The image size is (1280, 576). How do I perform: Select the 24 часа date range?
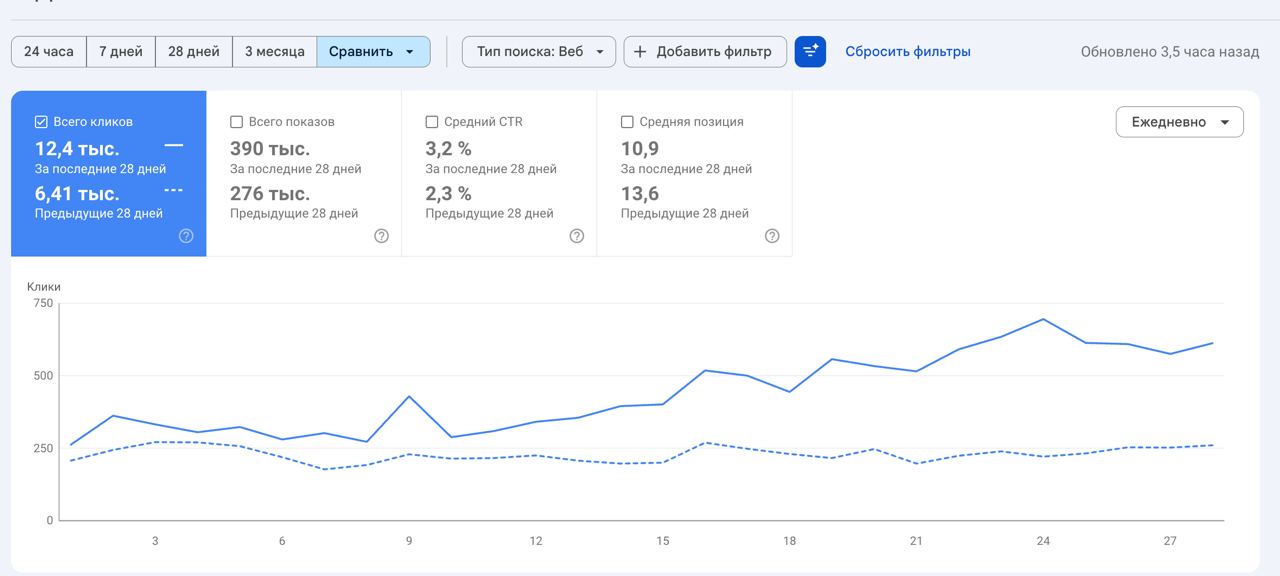[49, 52]
